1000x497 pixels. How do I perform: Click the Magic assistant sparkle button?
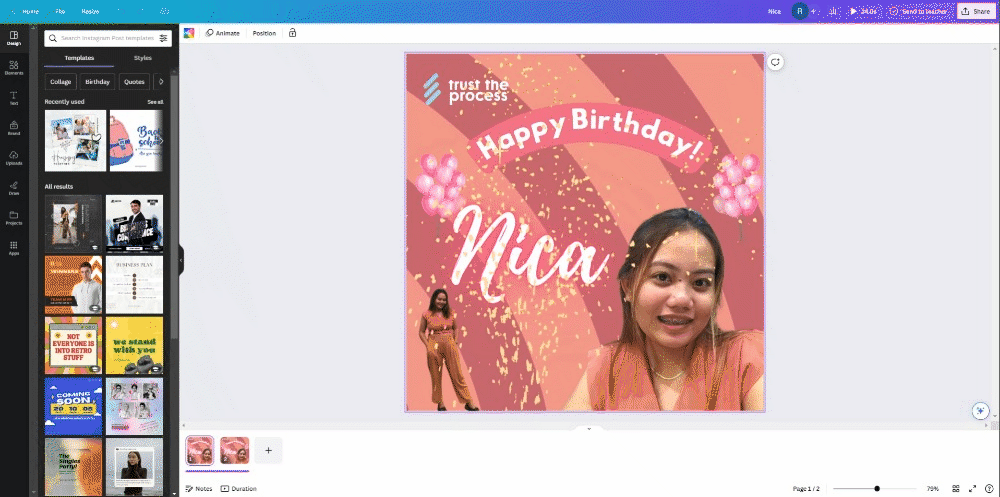coord(980,410)
